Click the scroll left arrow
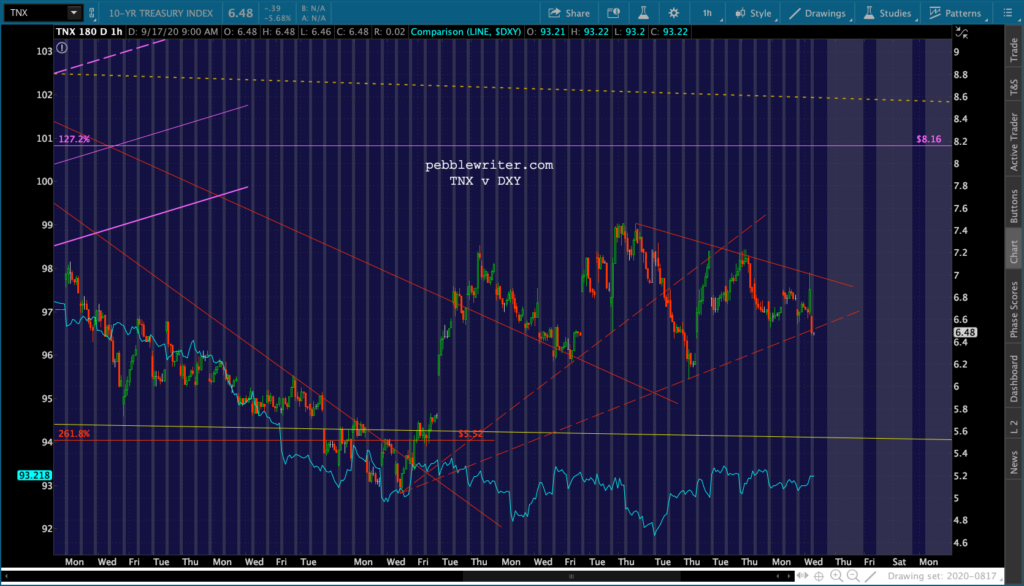1024x586 pixels. (778, 576)
